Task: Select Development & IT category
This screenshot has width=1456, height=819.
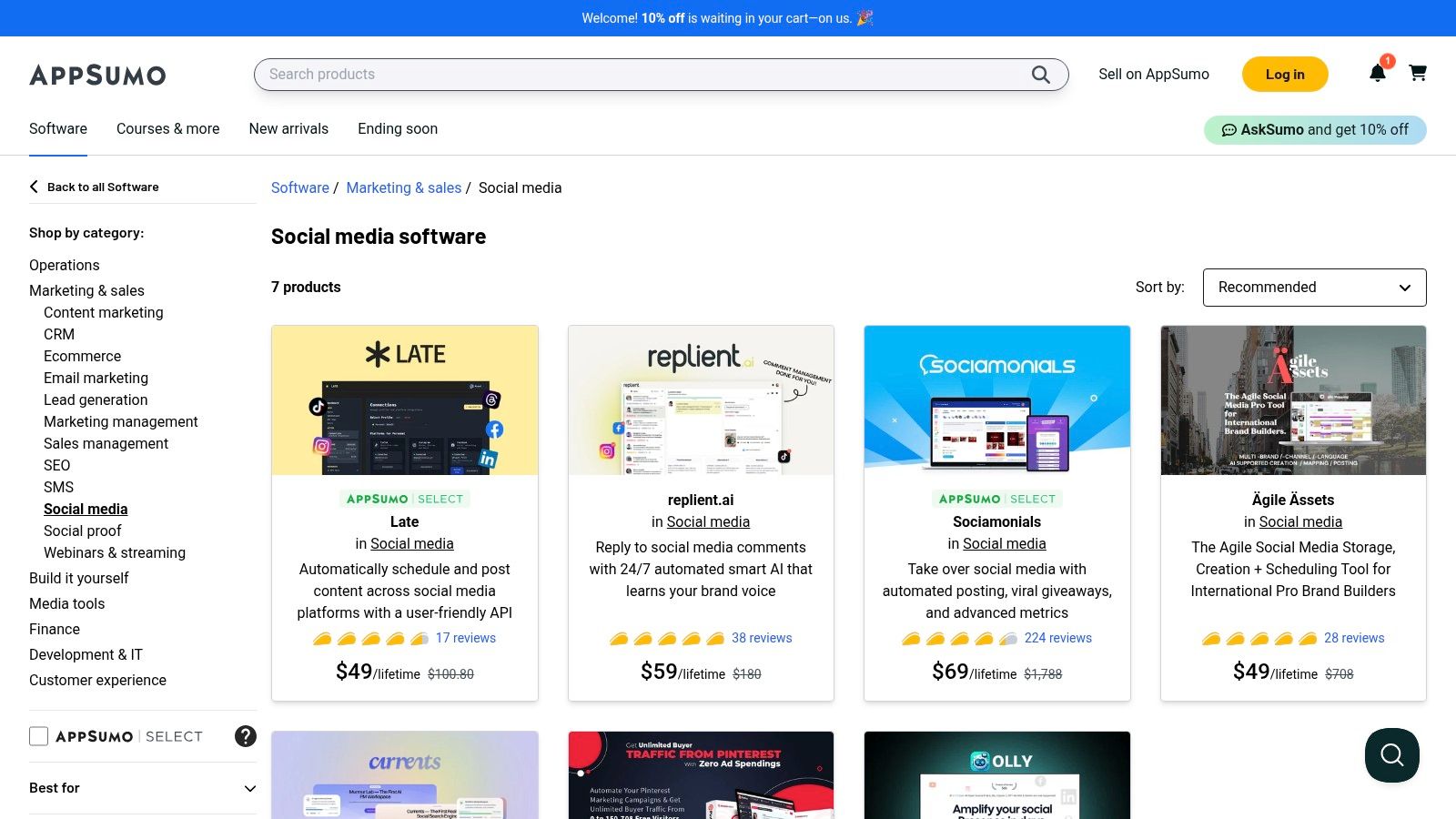Action: 86,654
